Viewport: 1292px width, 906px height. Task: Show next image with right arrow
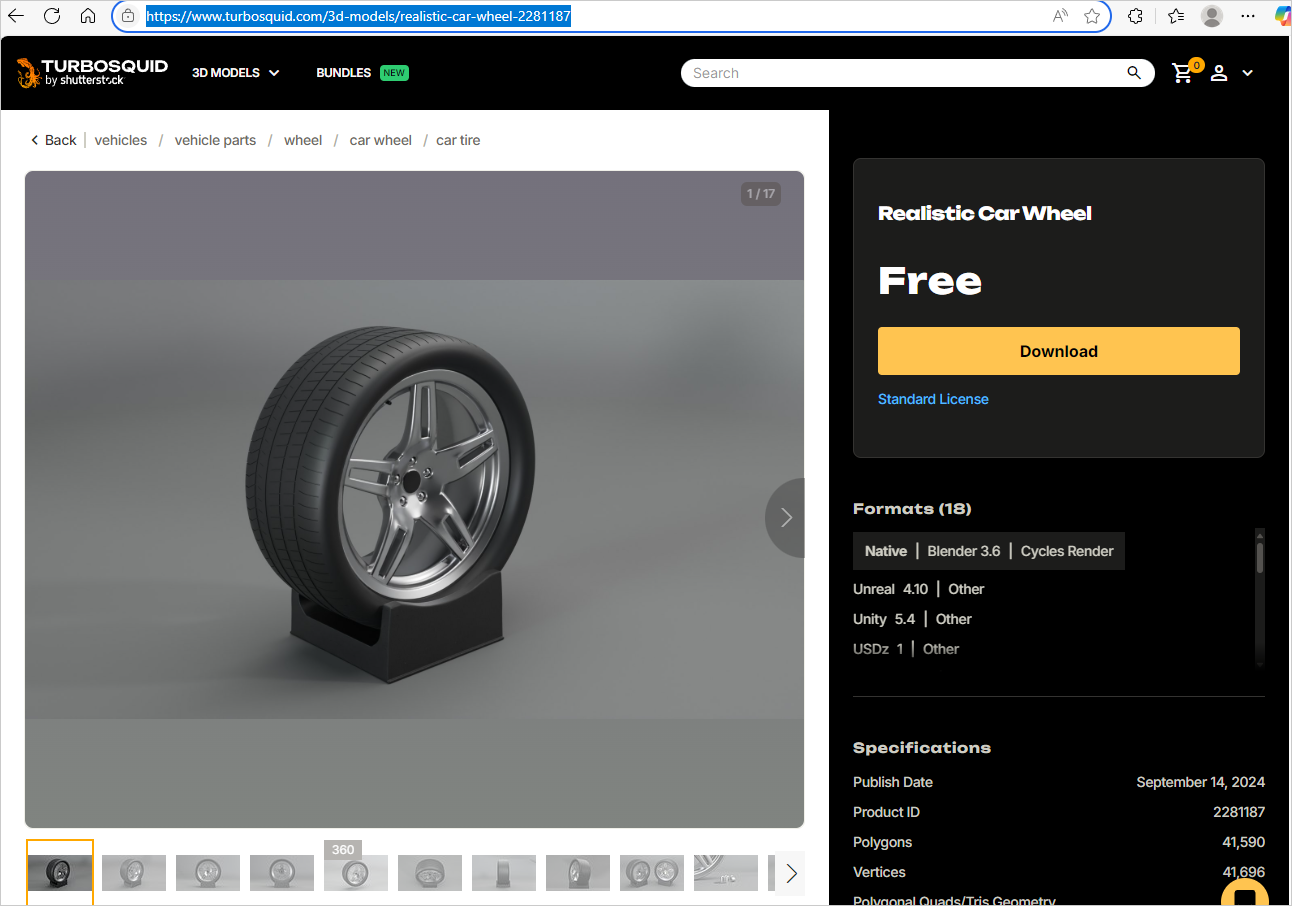(x=786, y=517)
